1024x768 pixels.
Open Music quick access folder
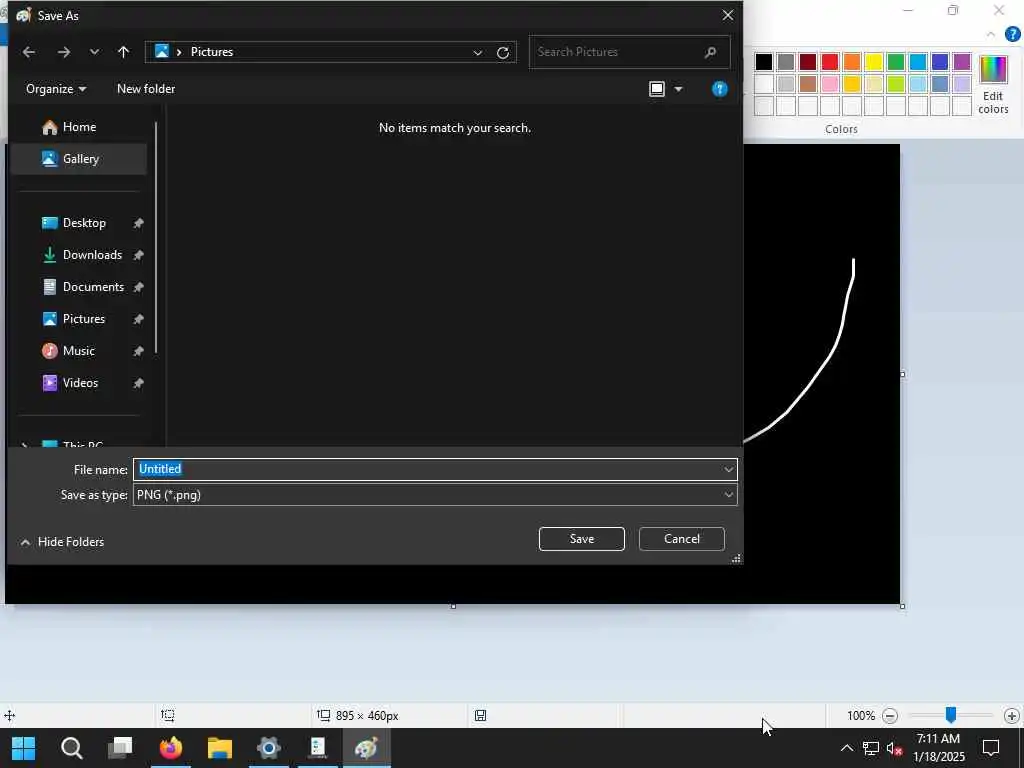click(78, 351)
